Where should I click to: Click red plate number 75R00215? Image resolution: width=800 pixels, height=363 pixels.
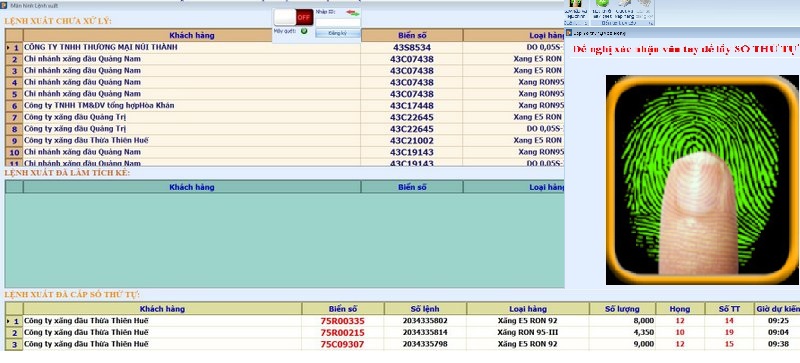click(342, 333)
